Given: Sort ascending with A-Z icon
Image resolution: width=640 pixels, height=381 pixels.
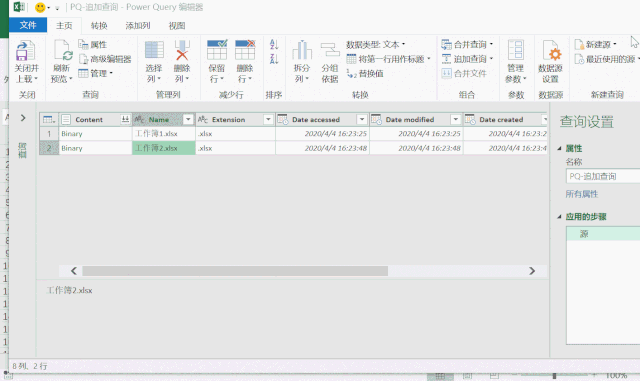Looking at the screenshot, I should point(274,44).
